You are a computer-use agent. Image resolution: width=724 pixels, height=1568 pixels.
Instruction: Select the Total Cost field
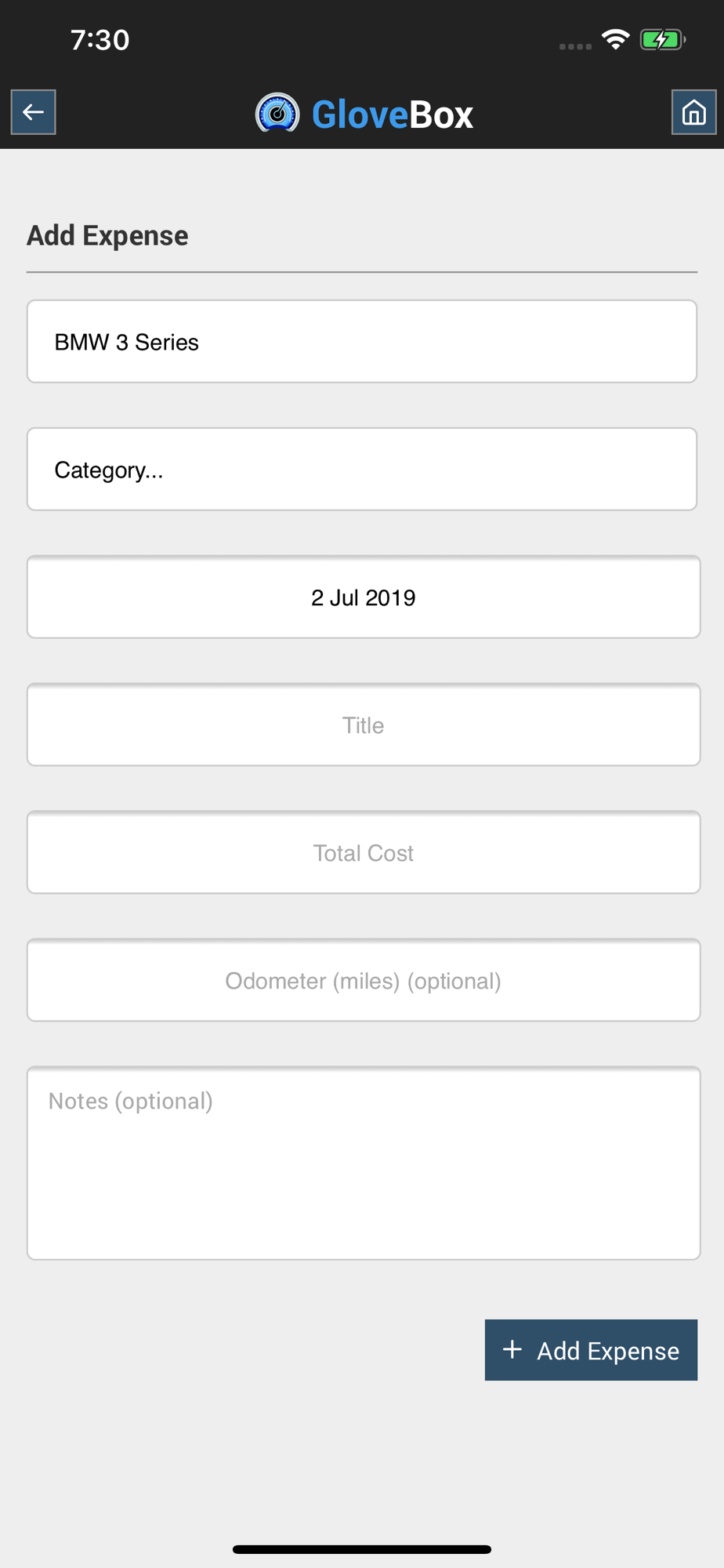pos(364,853)
